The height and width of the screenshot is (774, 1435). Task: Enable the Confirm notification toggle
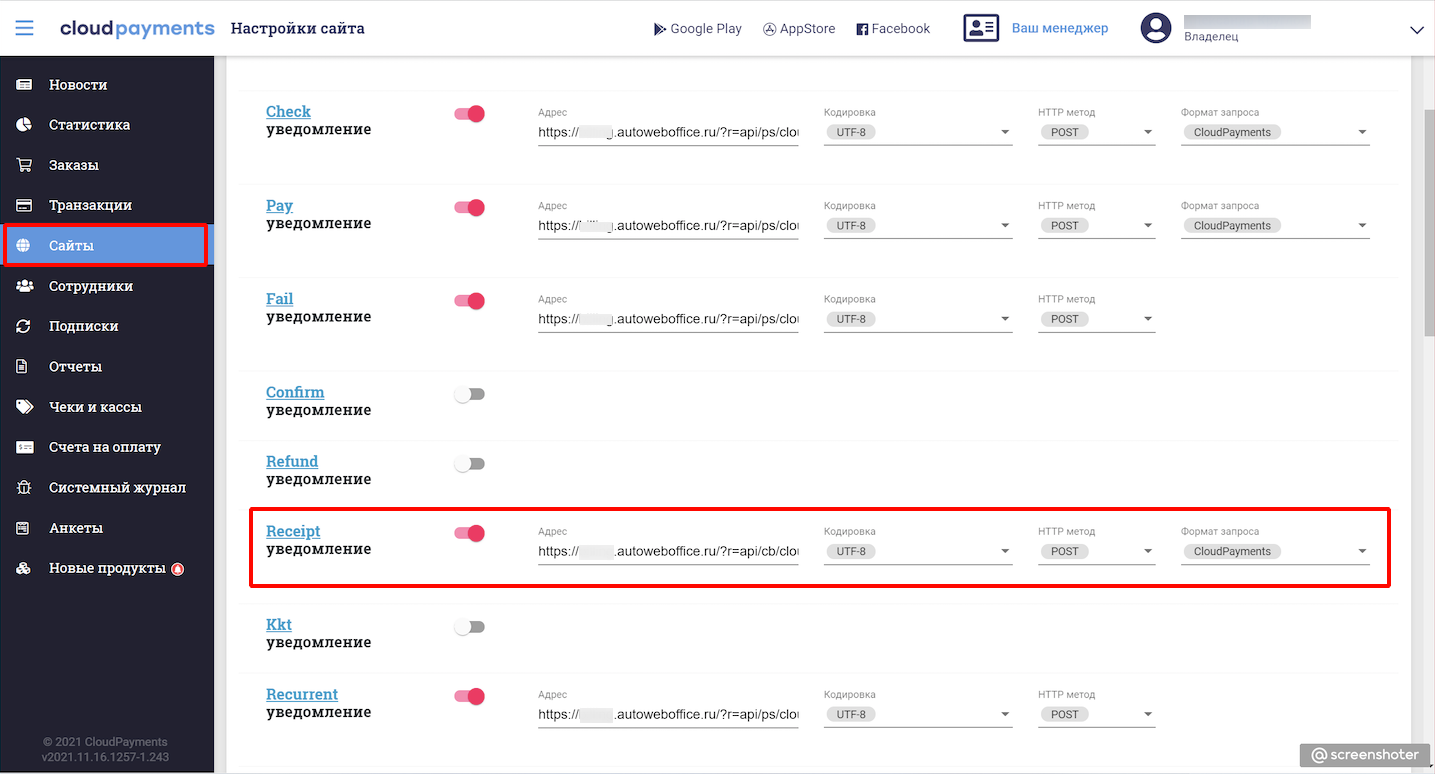coord(469,394)
